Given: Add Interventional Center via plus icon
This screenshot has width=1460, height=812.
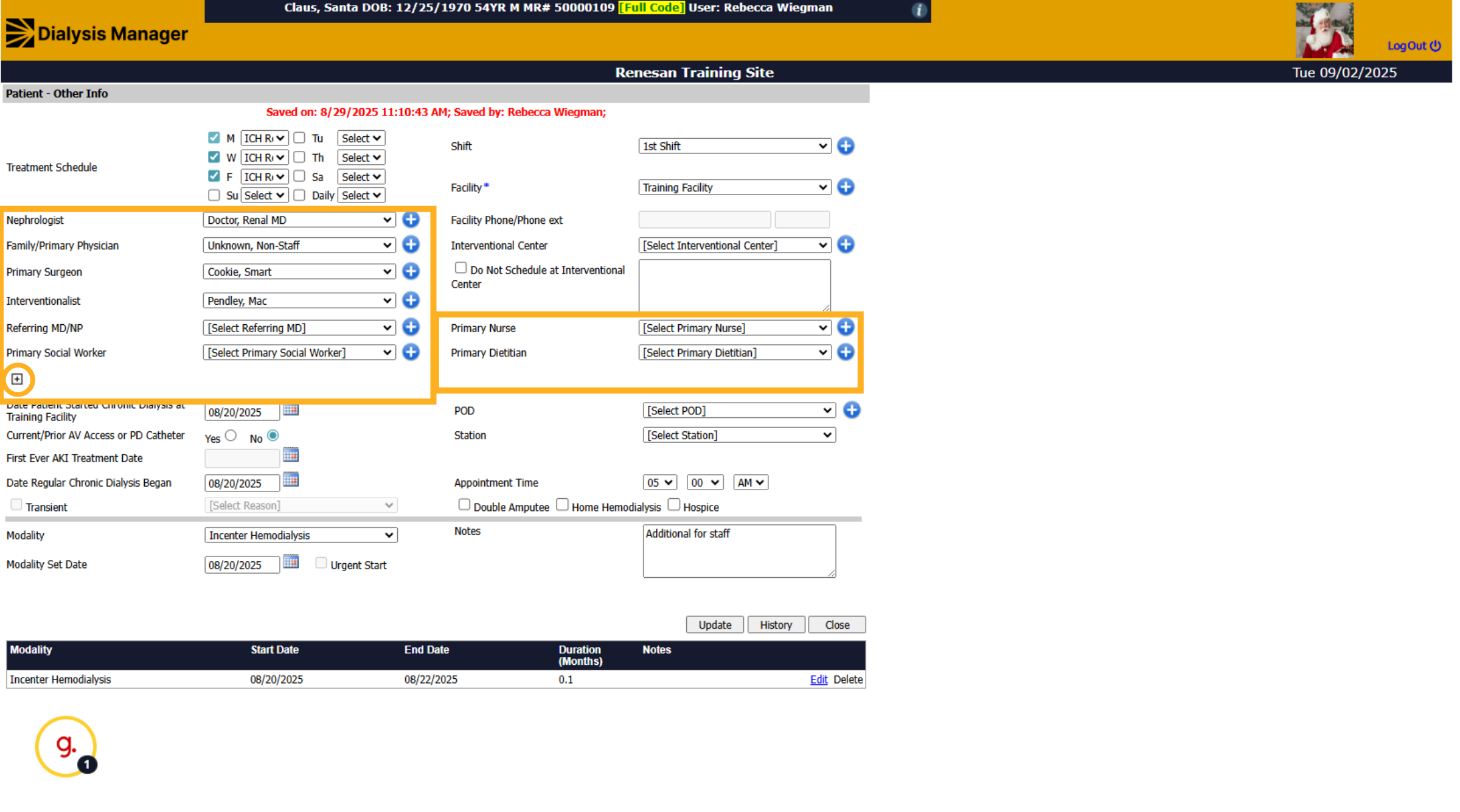Looking at the screenshot, I should (846, 245).
